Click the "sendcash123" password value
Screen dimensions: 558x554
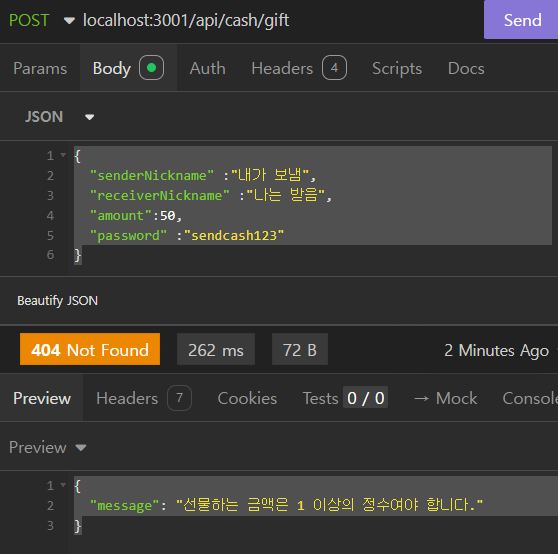234,236
